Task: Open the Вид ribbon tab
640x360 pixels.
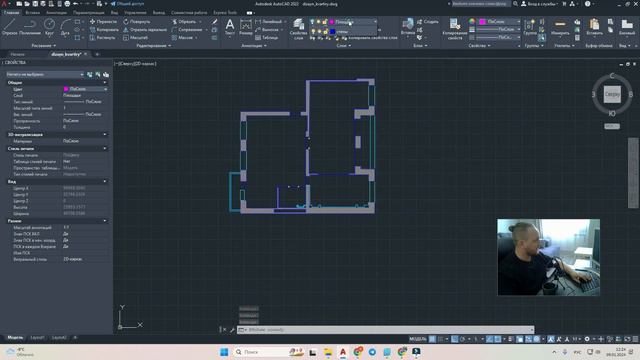Action: (114, 13)
